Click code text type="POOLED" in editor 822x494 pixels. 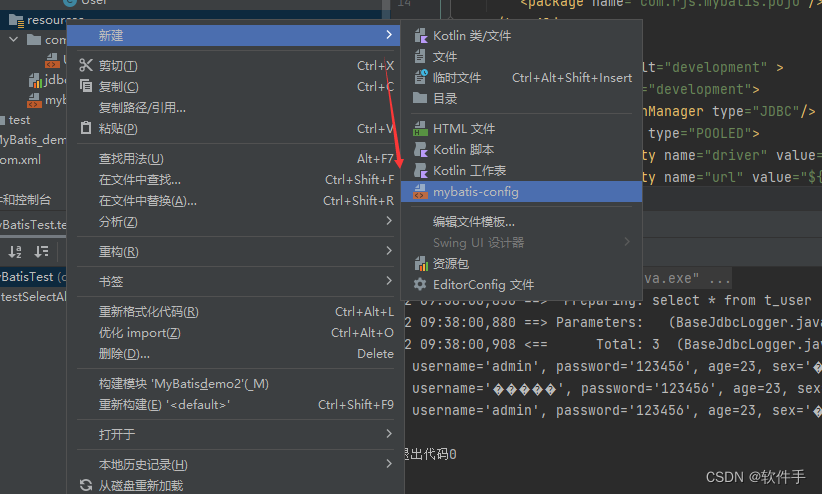pyautogui.click(x=704, y=133)
